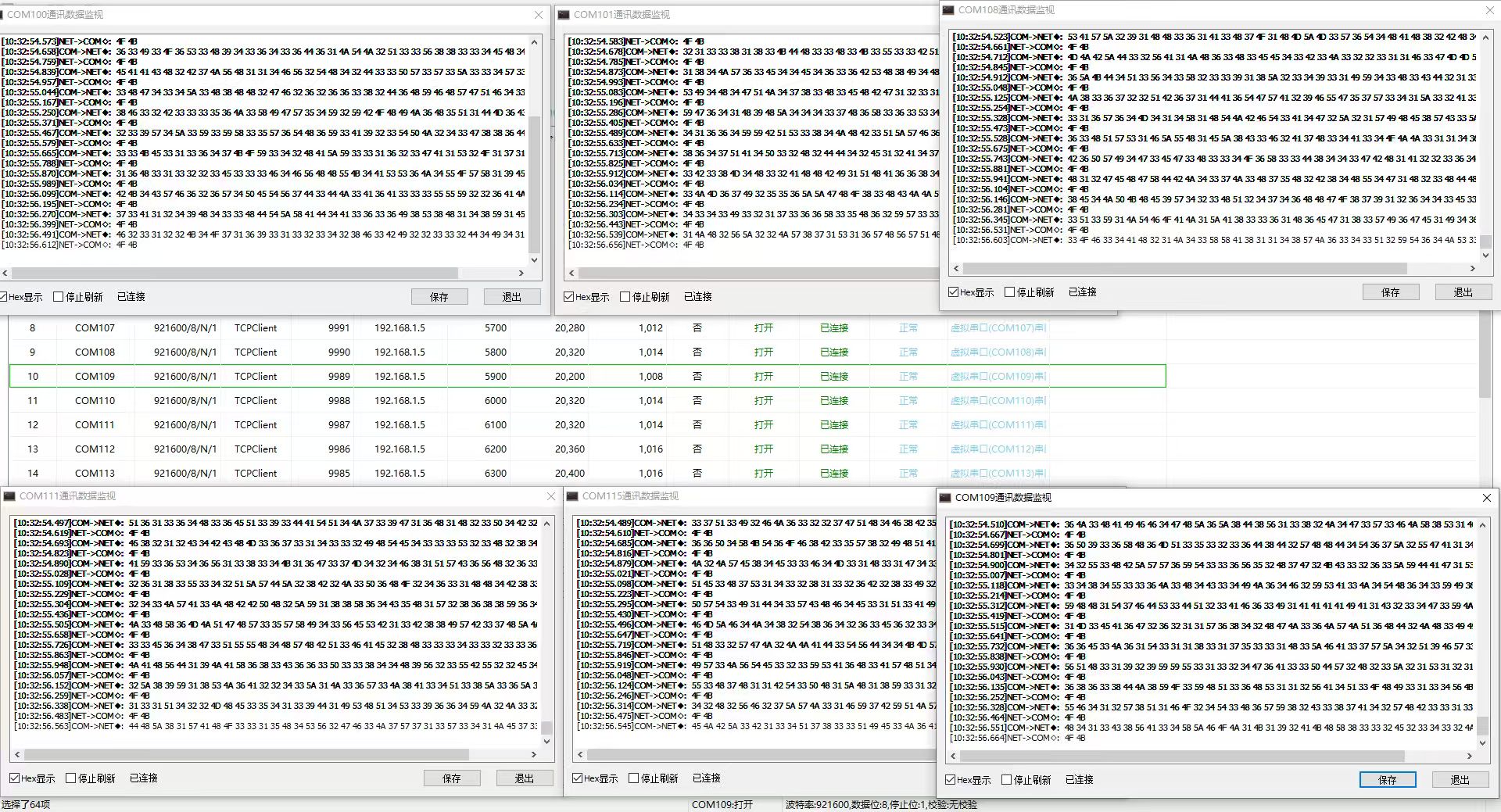
Task: Enable 停止刷新 checkbox in COM108 window
Action: tap(1009, 292)
